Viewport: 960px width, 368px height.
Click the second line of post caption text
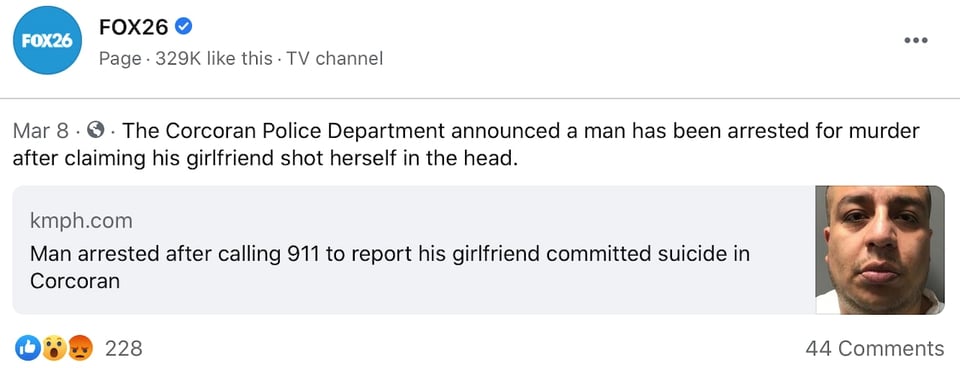point(265,159)
